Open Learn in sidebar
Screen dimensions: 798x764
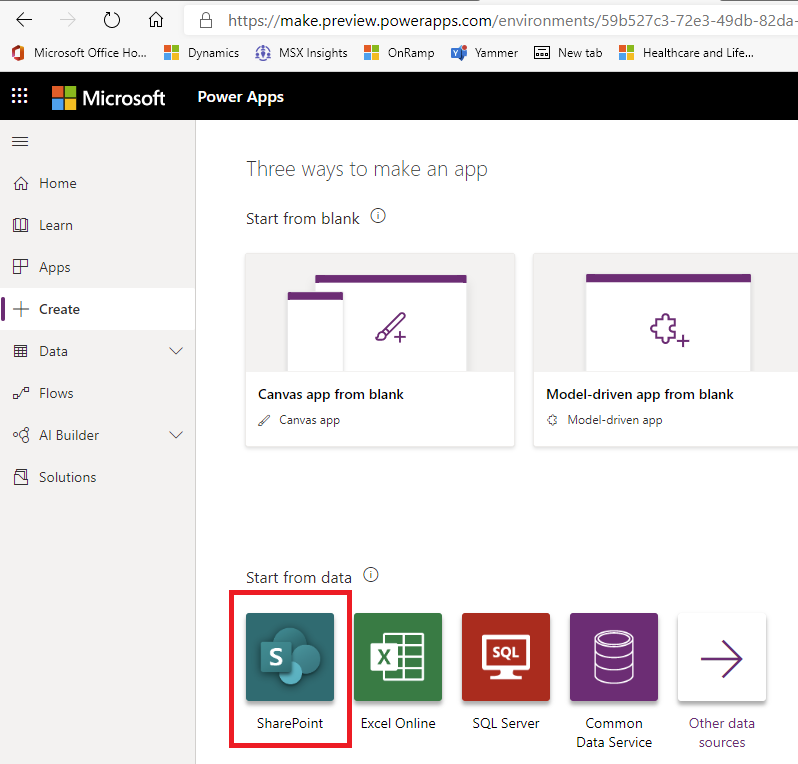click(97, 225)
